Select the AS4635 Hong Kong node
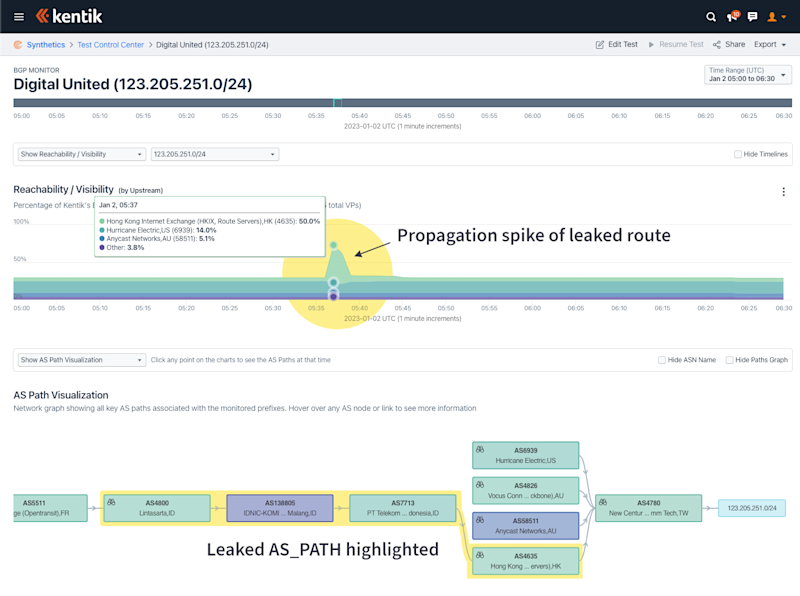The image size is (800, 596). [526, 561]
